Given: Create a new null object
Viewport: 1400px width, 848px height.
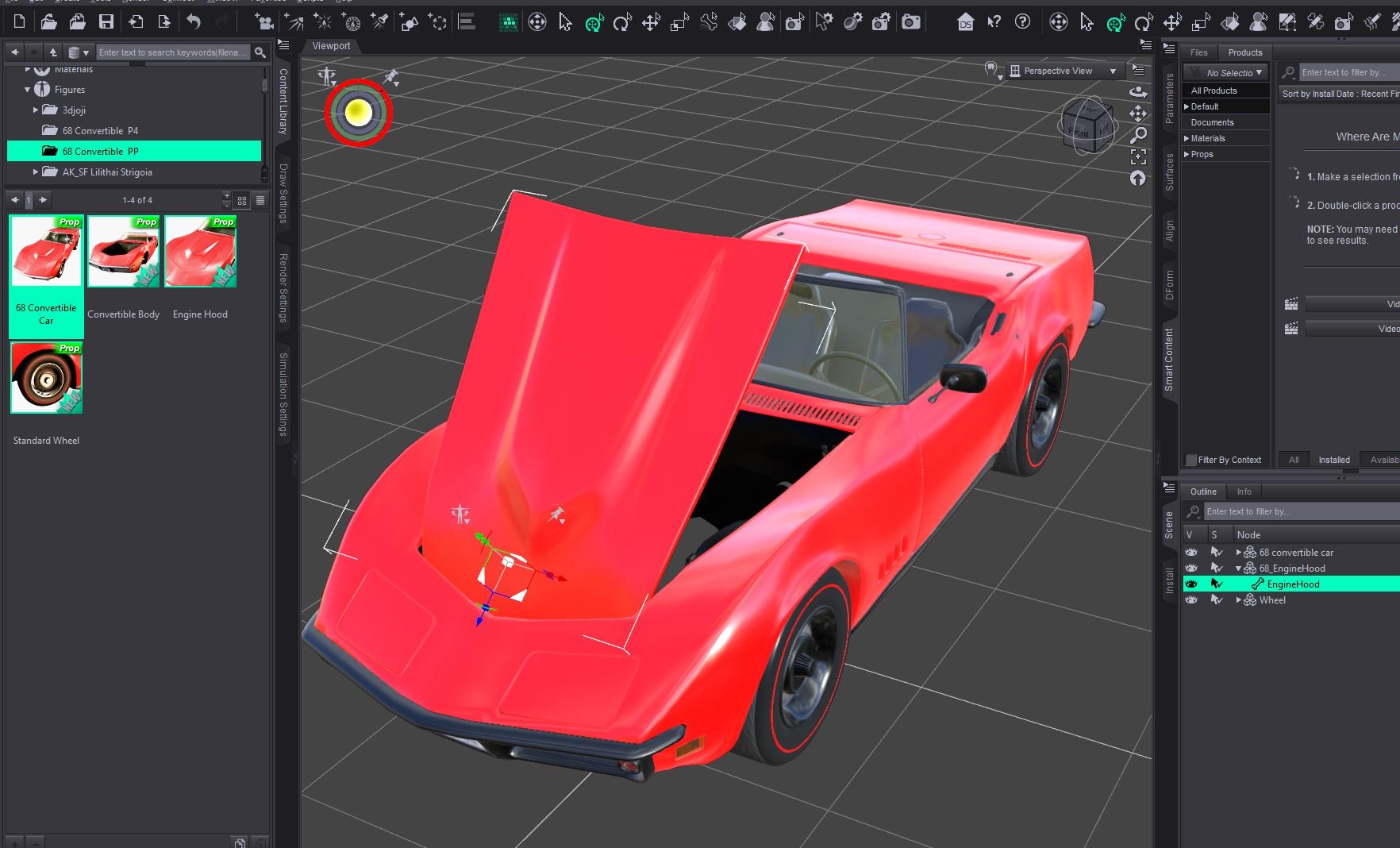Looking at the screenshot, I should pos(437,21).
